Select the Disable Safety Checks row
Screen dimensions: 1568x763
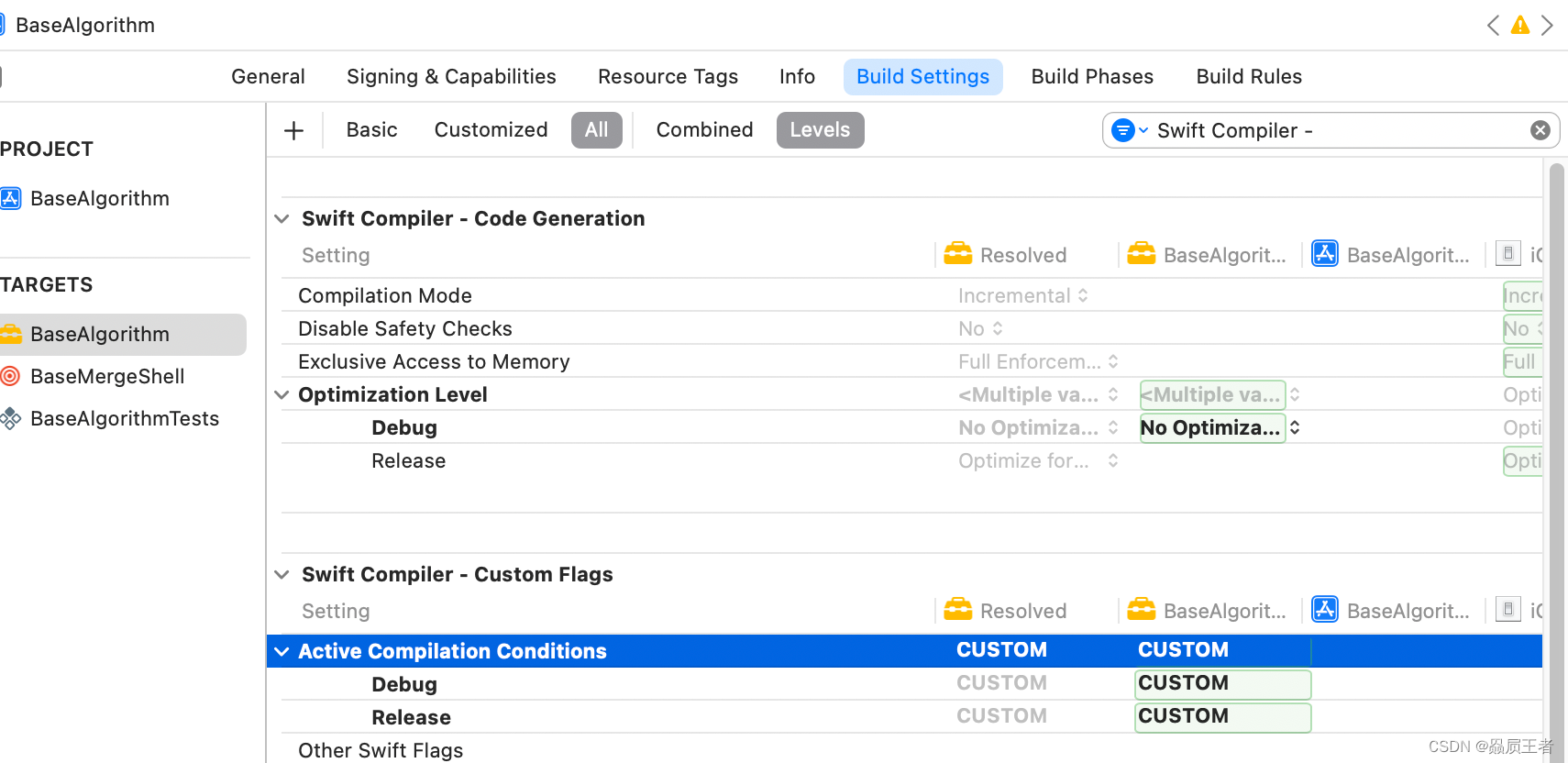click(x=911, y=328)
